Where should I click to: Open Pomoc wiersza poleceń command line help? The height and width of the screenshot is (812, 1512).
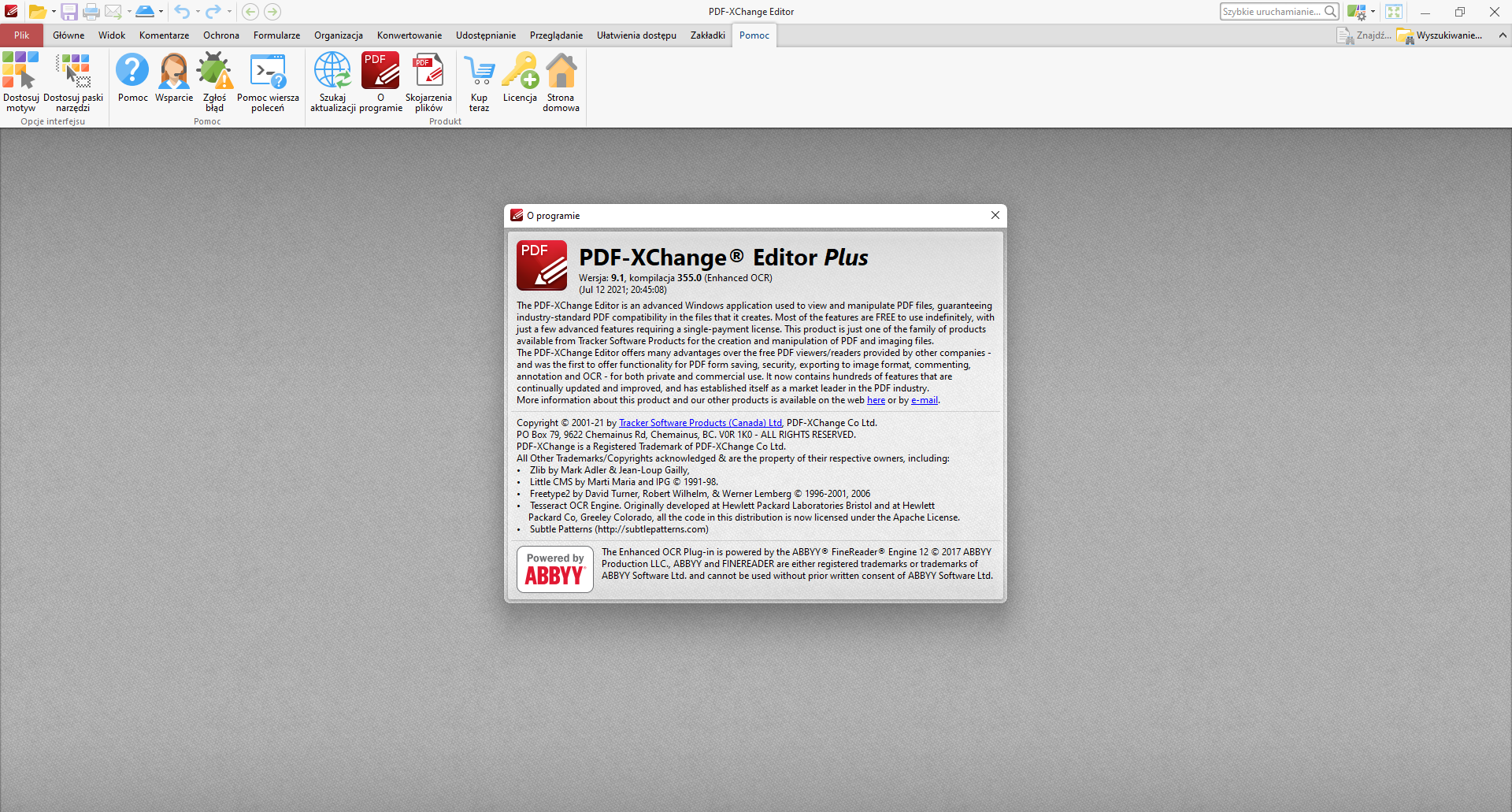[x=268, y=82]
